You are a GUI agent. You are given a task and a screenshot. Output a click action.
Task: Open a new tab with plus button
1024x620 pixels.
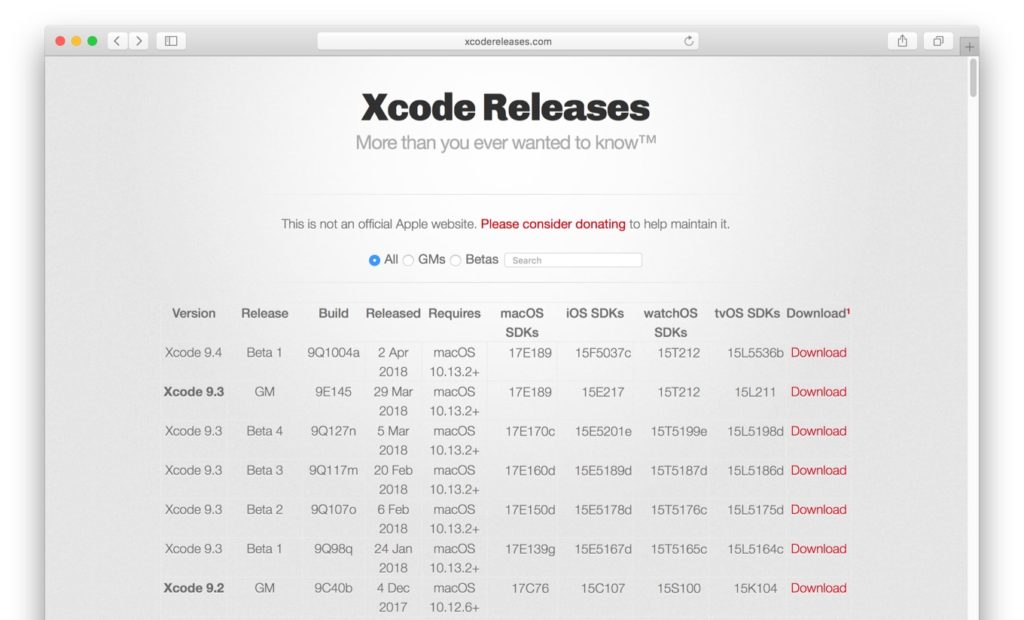[x=968, y=47]
